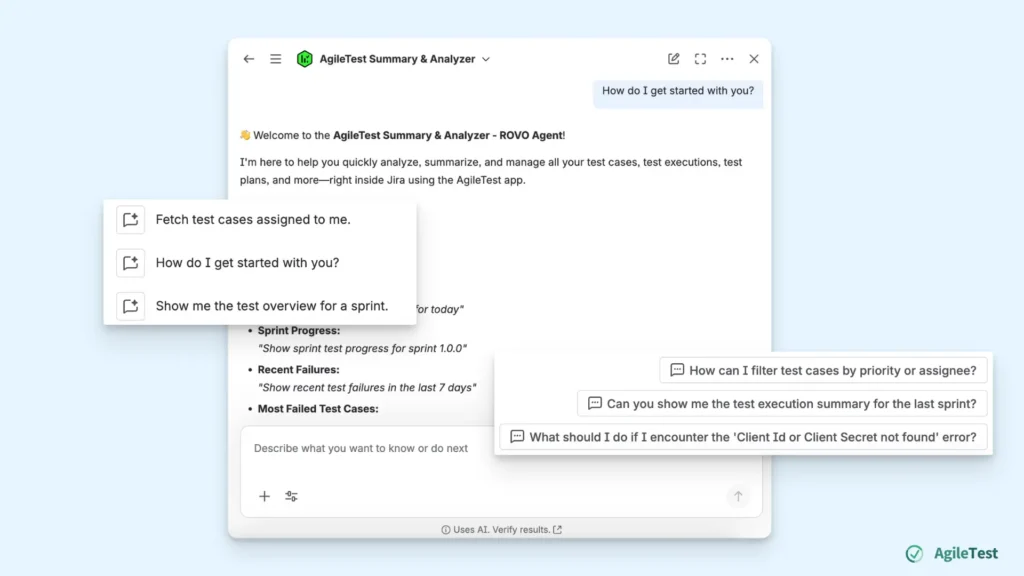
Task: Choose 'test execution summary for the last sprint' suggestion
Action: pyautogui.click(x=782, y=404)
